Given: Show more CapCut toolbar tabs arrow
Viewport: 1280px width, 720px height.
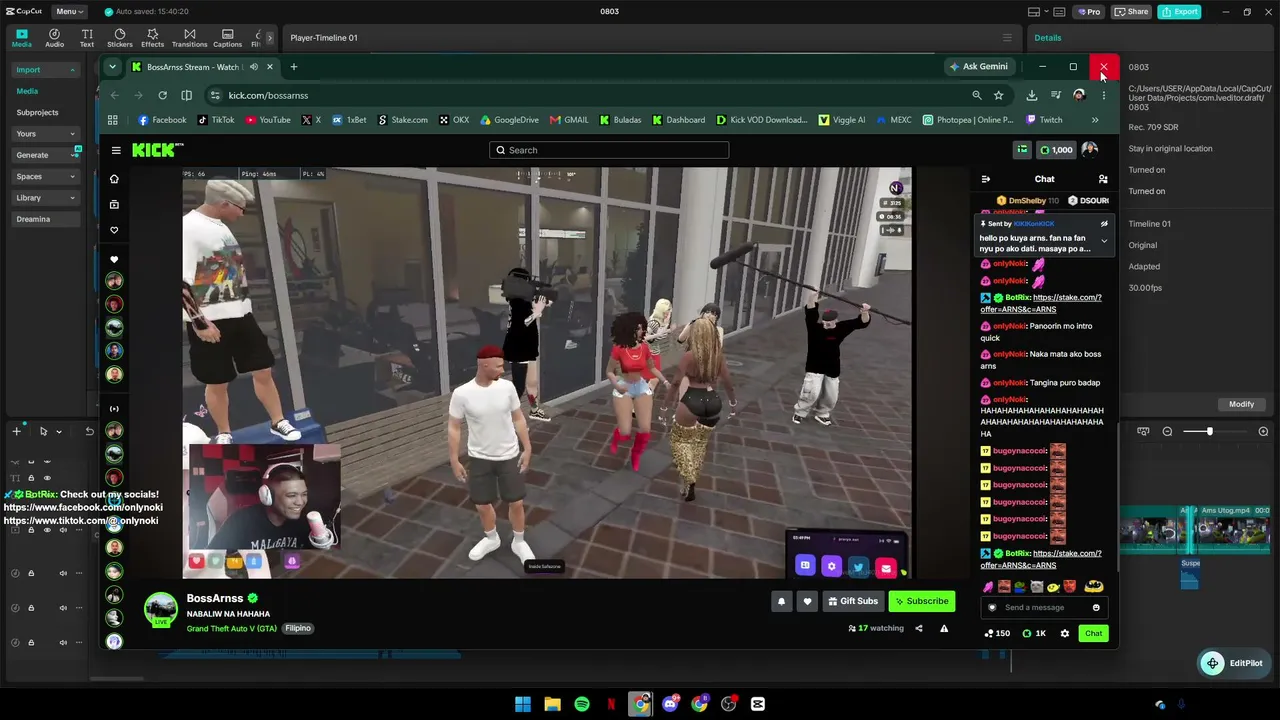Looking at the screenshot, I should click(x=269, y=38).
